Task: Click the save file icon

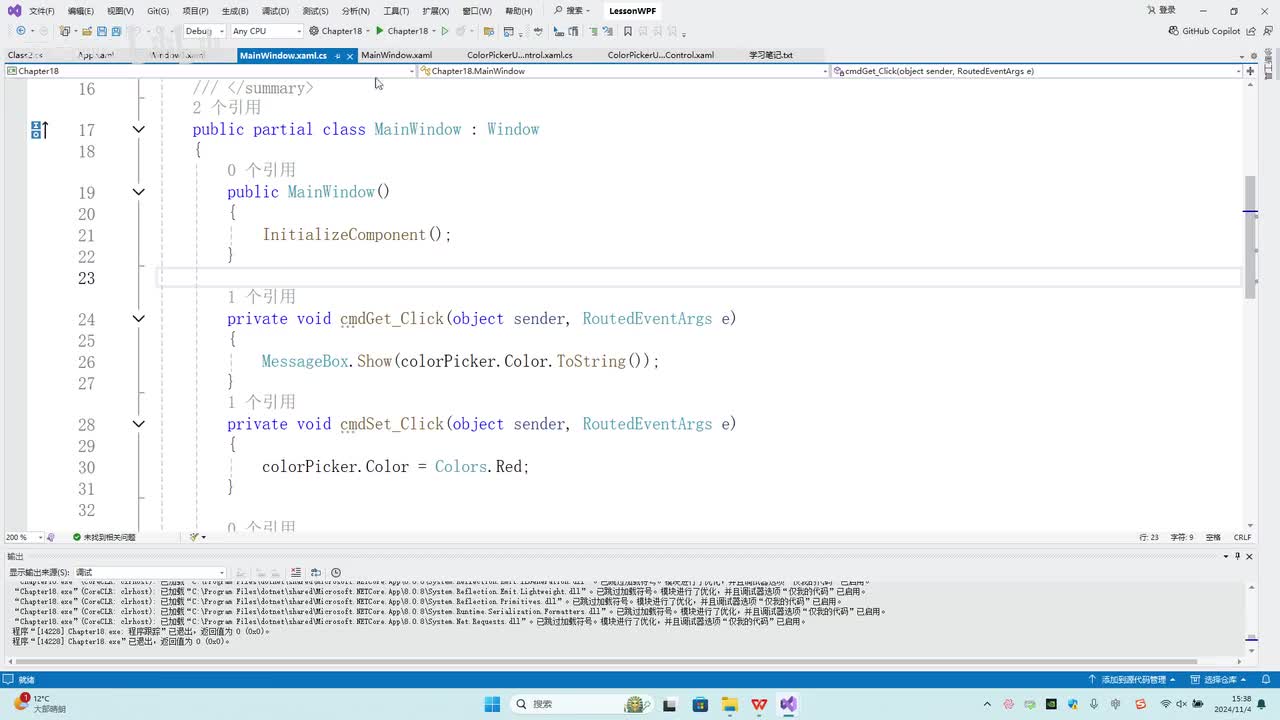Action: (101, 31)
